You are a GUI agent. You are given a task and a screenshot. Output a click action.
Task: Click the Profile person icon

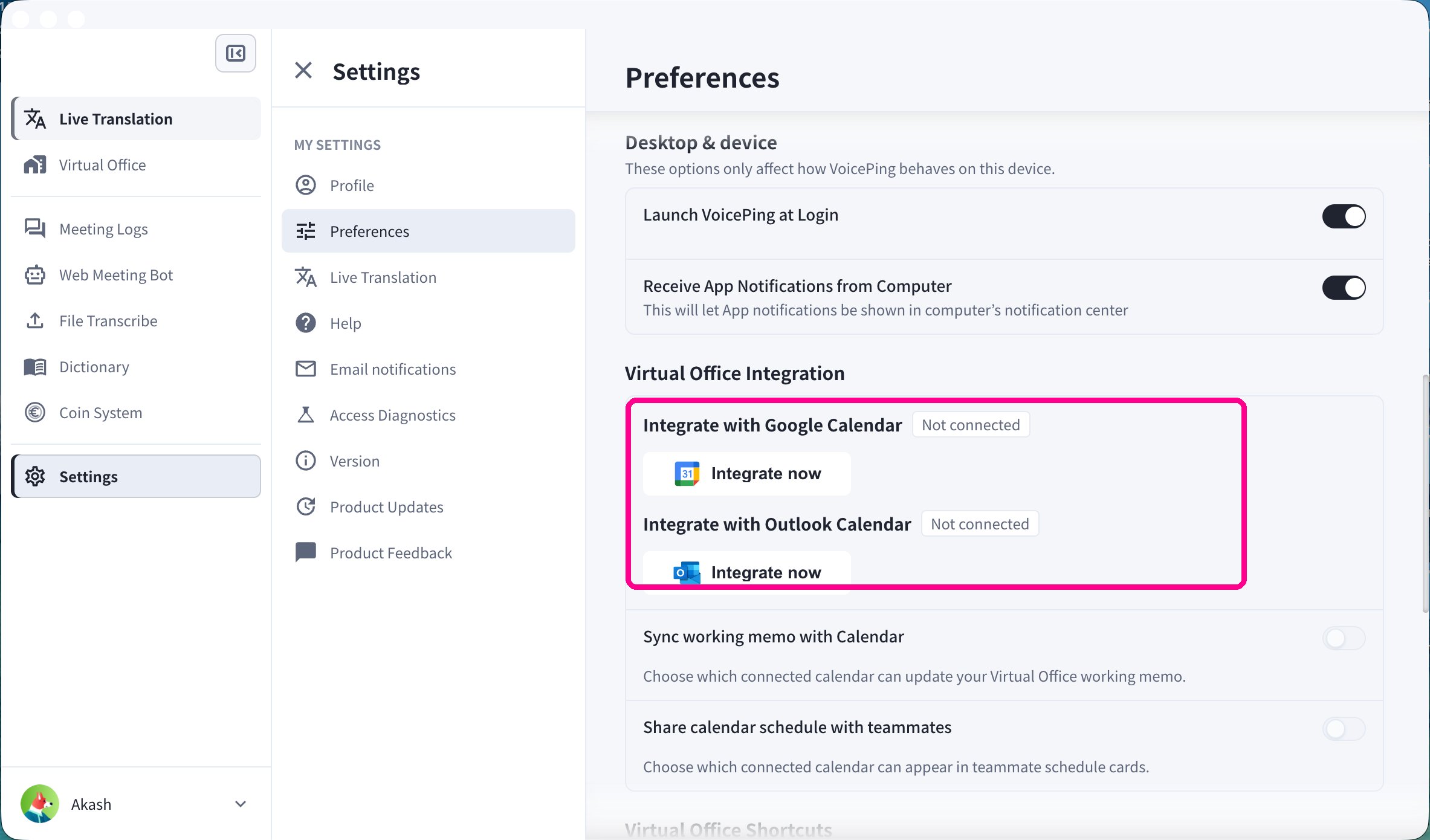pos(306,186)
